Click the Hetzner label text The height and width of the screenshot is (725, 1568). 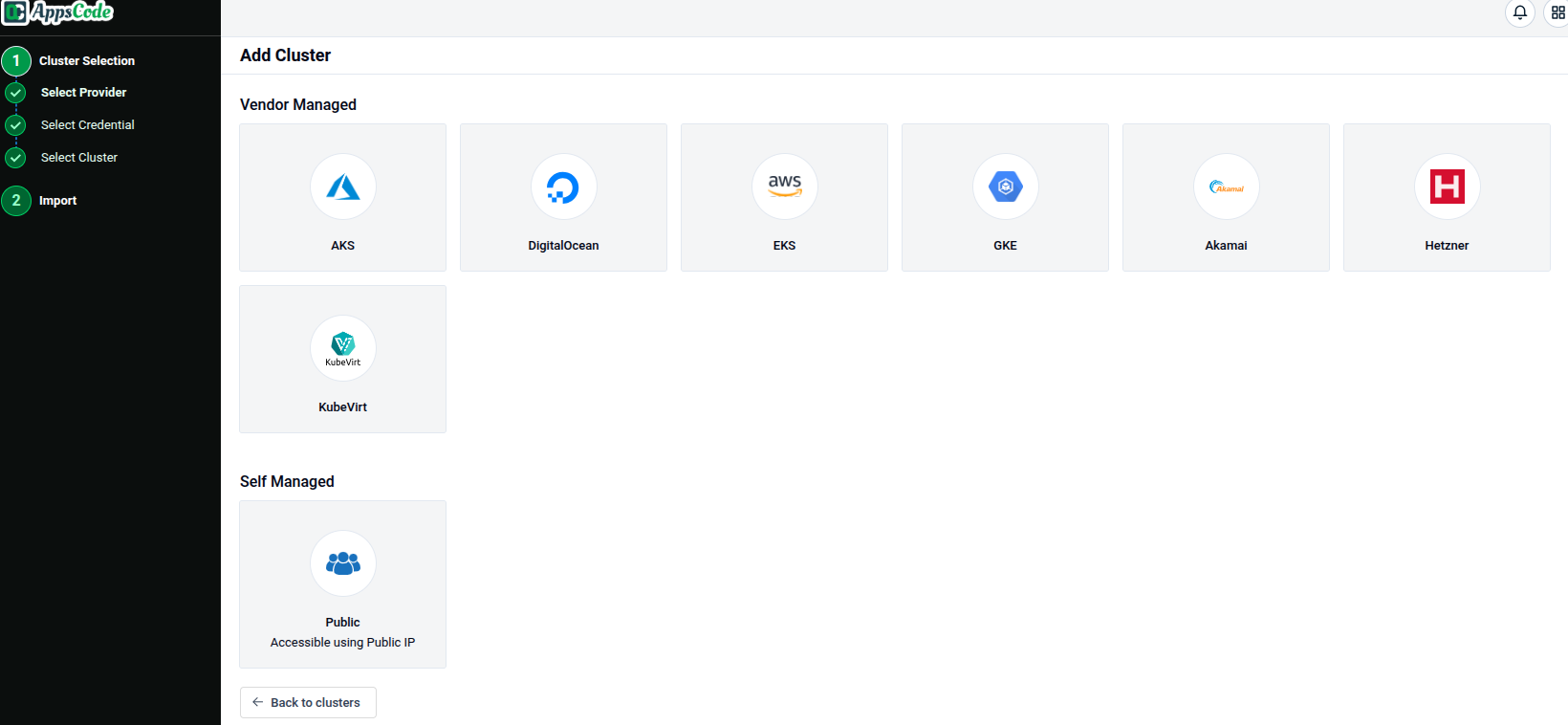(1448, 246)
